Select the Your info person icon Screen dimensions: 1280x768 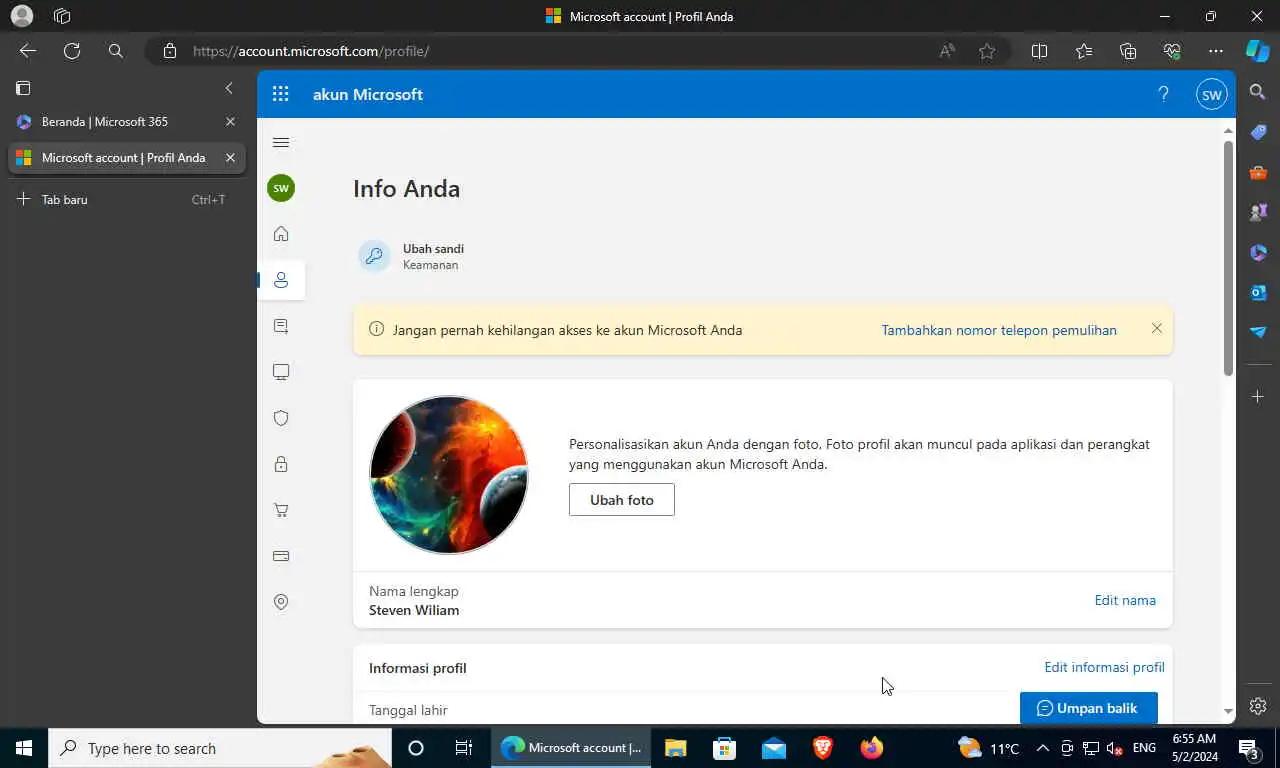pyautogui.click(x=281, y=280)
